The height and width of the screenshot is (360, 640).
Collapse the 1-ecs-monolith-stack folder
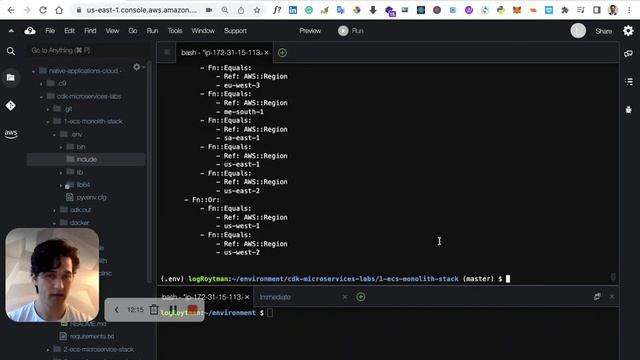[x=48, y=122]
